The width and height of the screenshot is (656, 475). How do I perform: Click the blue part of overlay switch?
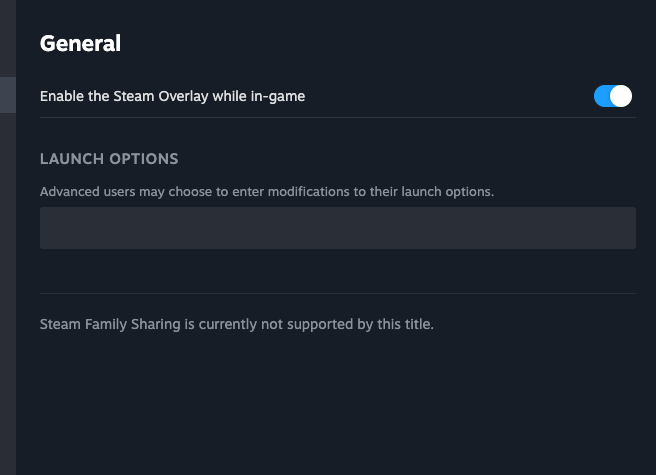(x=602, y=96)
